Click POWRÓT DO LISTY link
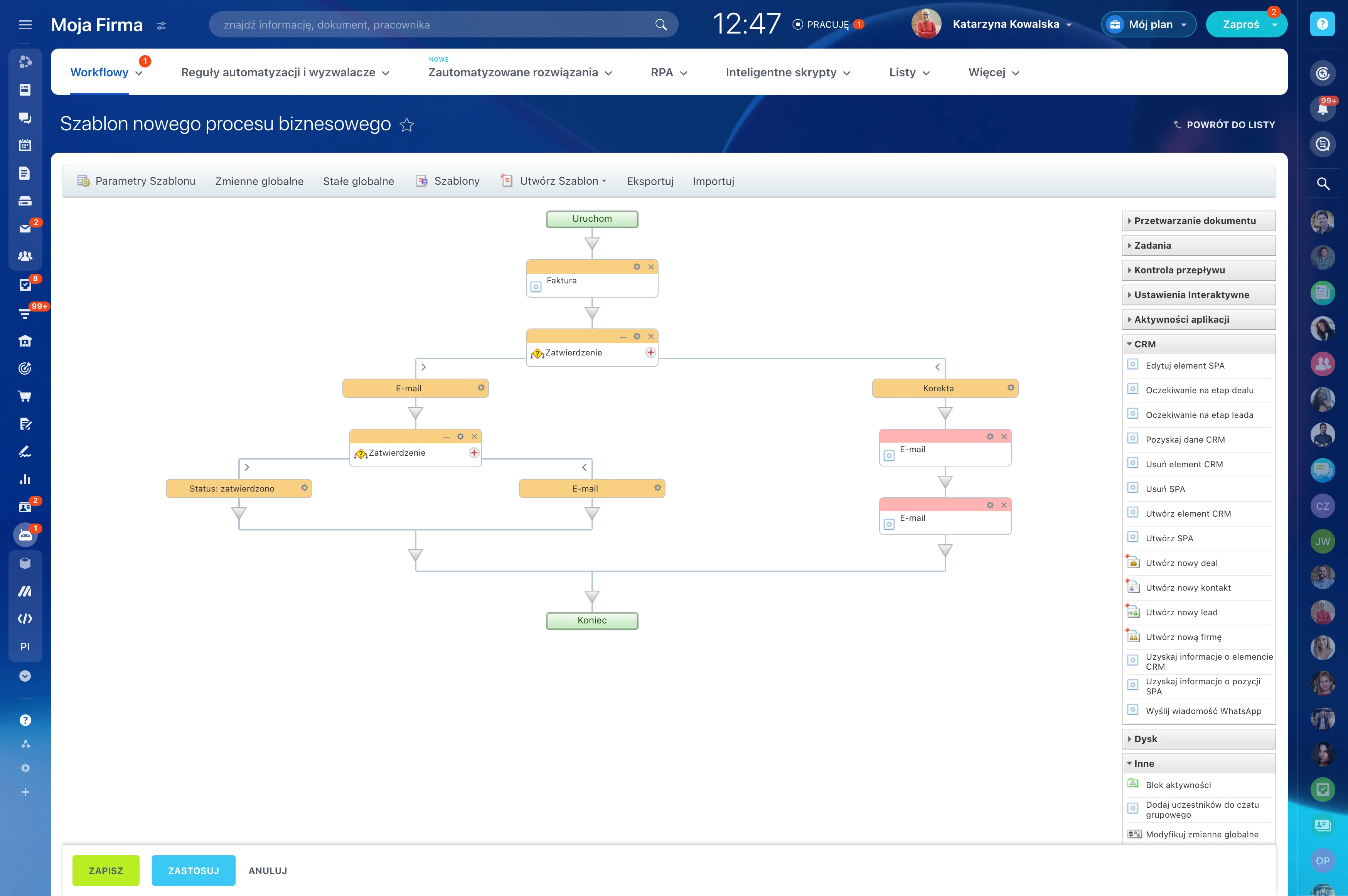The image size is (1348, 896). pos(1224,125)
